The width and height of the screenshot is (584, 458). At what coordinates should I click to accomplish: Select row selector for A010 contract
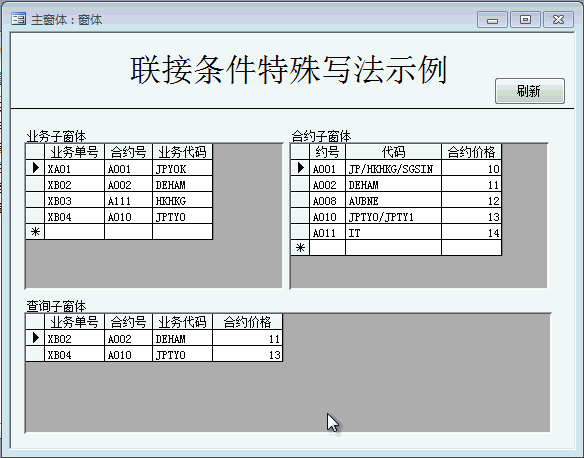click(300, 216)
